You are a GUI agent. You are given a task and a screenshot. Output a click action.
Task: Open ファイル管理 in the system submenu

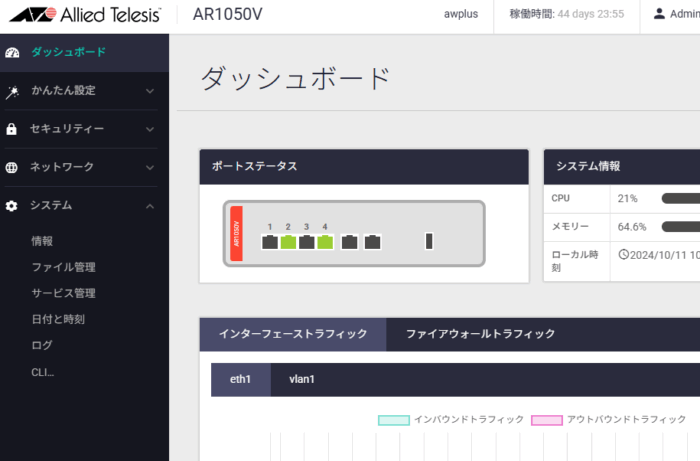[x=64, y=267]
